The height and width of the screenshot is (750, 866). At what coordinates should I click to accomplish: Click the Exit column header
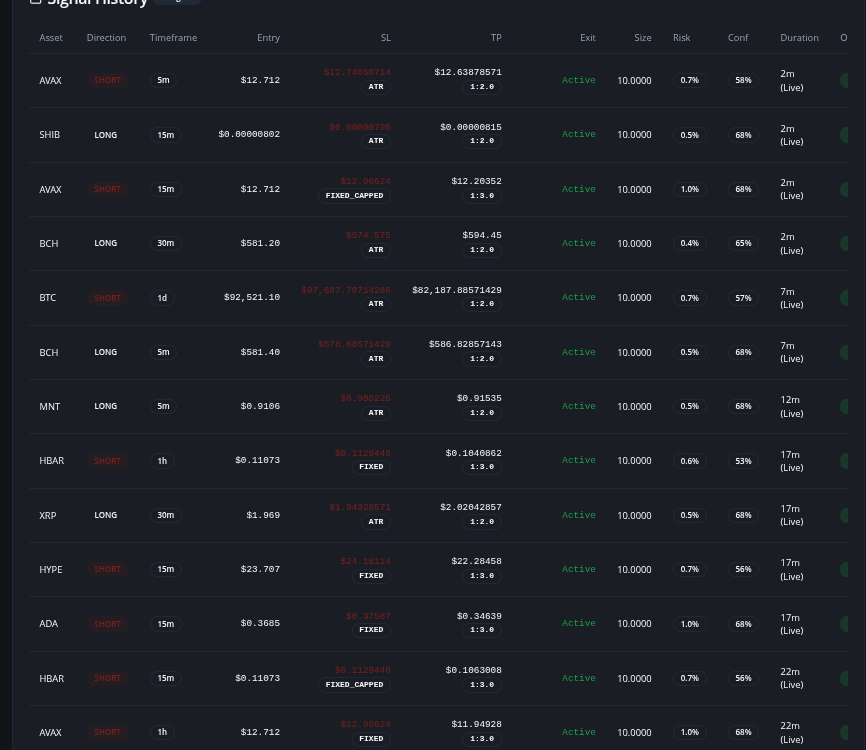click(x=588, y=38)
